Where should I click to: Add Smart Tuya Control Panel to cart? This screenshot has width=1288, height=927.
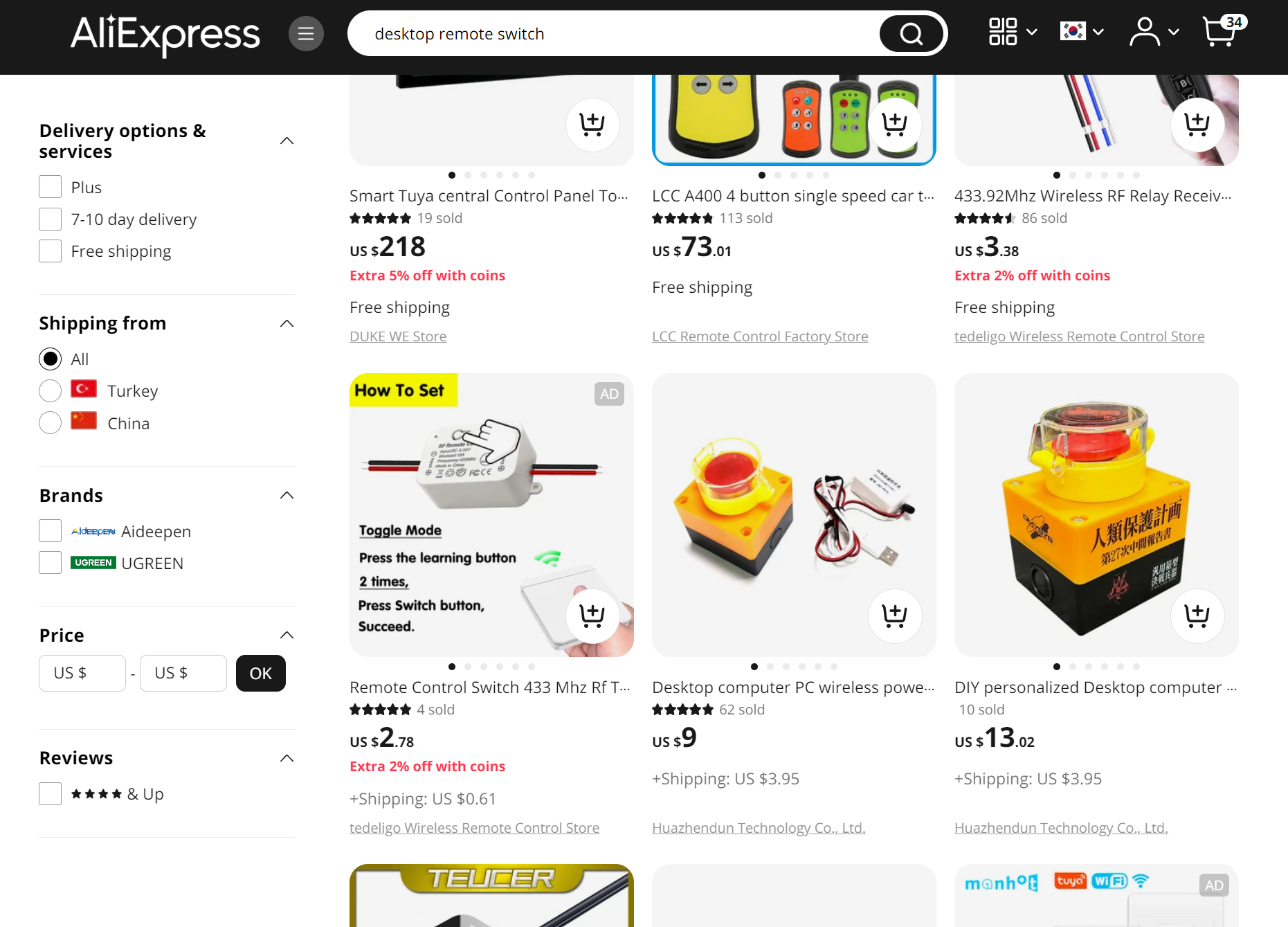[592, 125]
